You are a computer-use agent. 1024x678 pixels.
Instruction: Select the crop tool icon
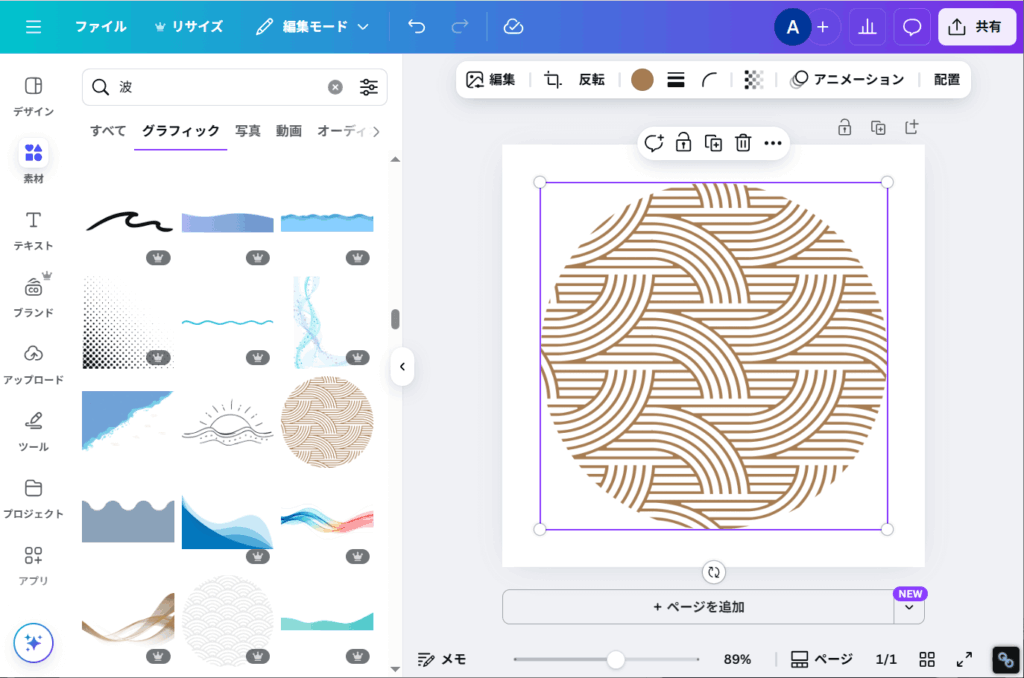pyautogui.click(x=552, y=80)
